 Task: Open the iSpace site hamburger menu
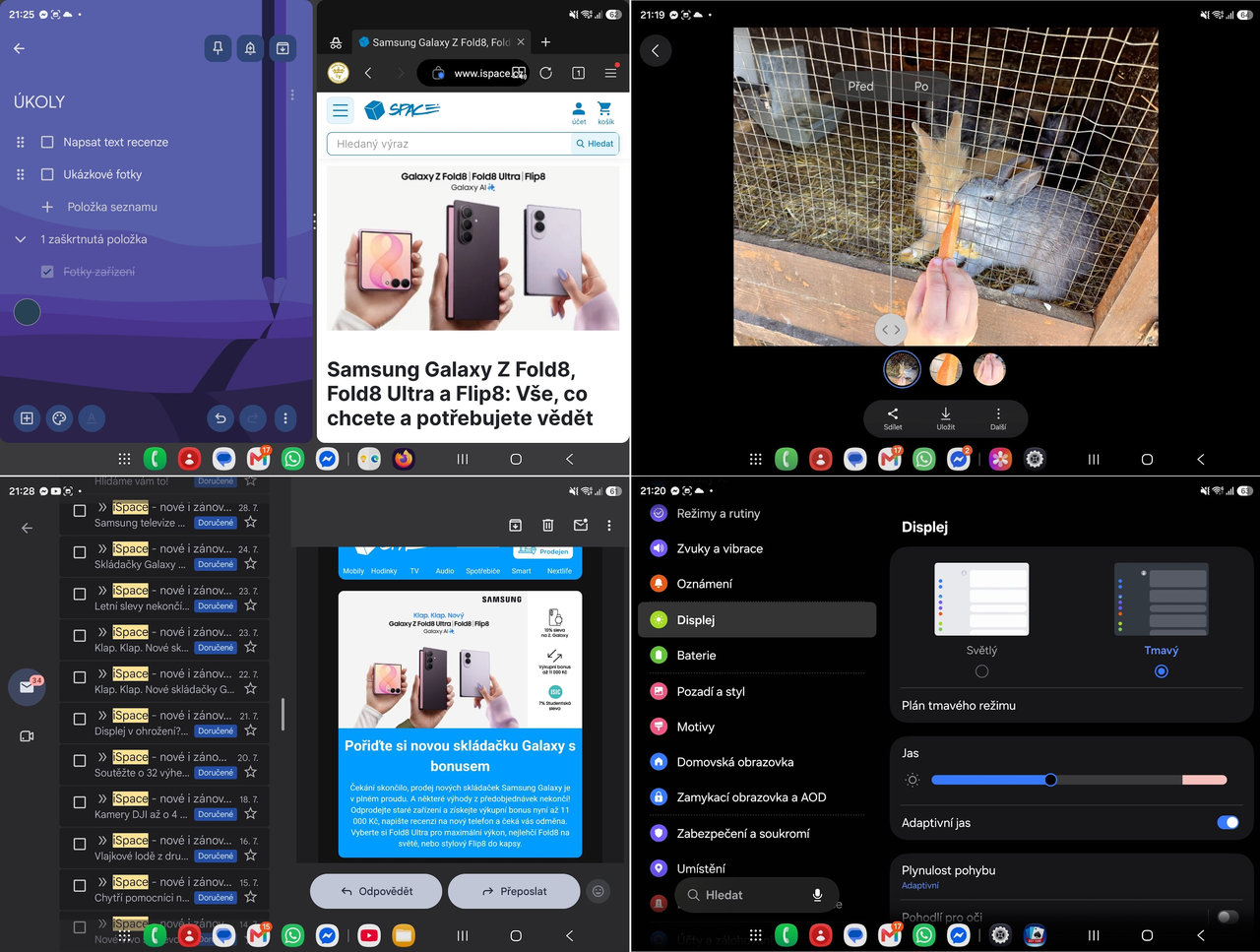tap(341, 110)
